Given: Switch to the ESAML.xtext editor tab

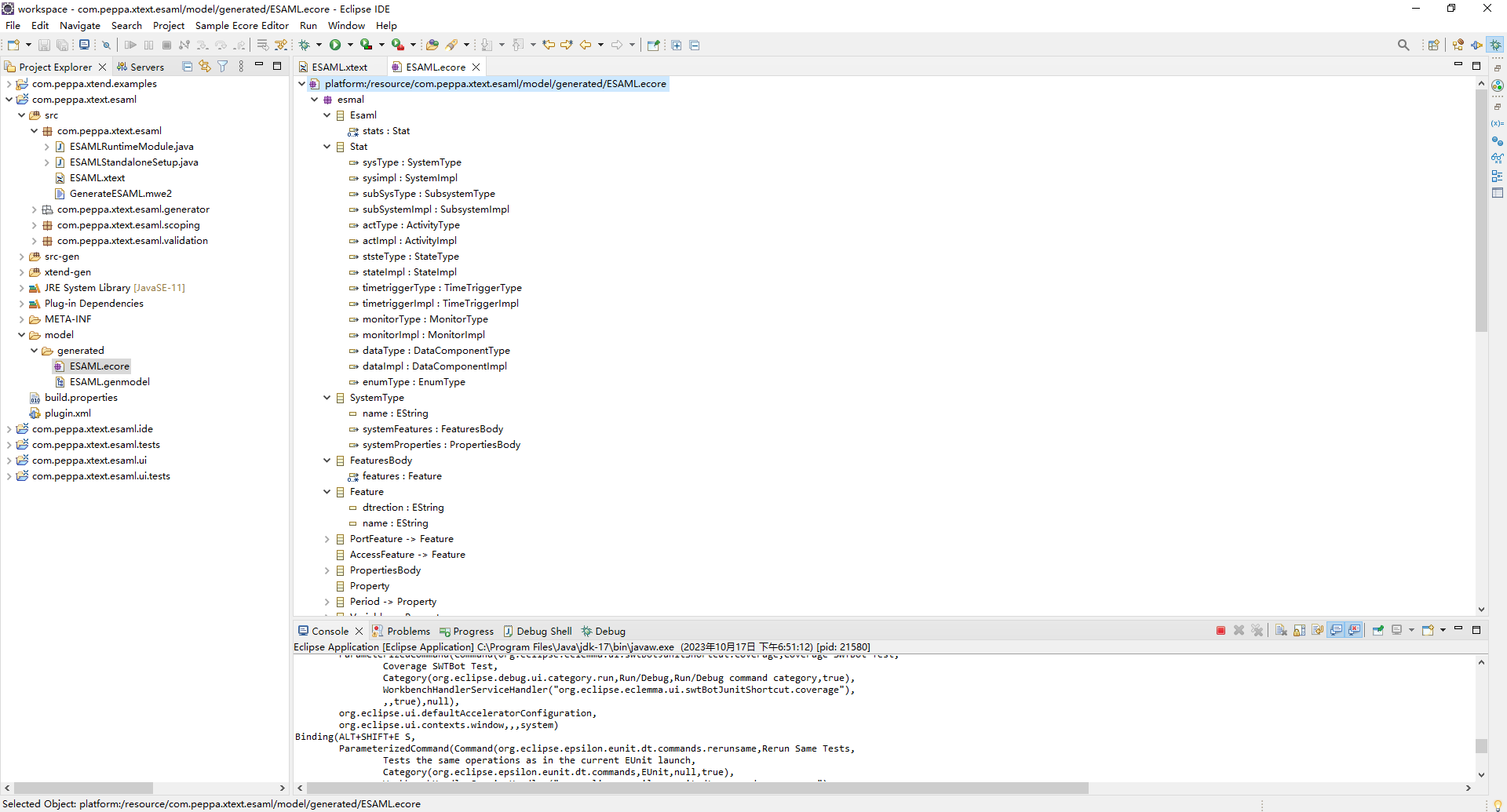Looking at the screenshot, I should [339, 67].
